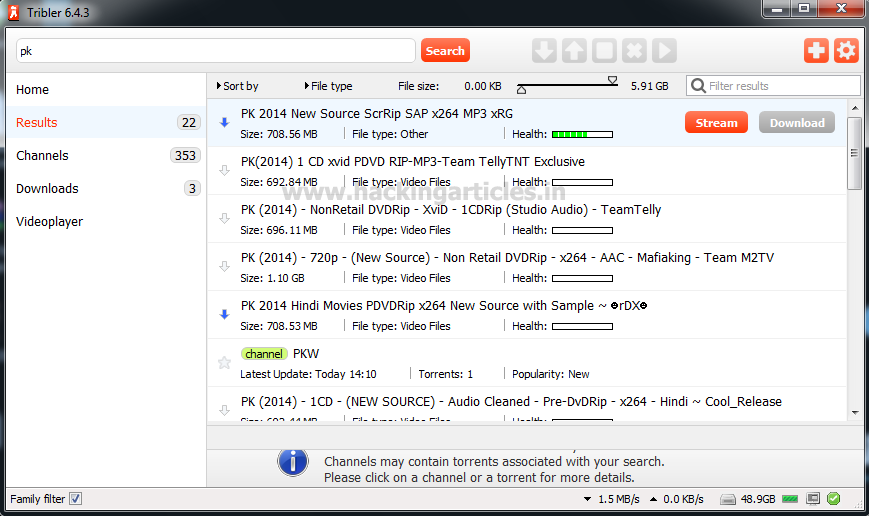Go to Downloads in the sidebar
869x516 pixels.
tap(106, 188)
